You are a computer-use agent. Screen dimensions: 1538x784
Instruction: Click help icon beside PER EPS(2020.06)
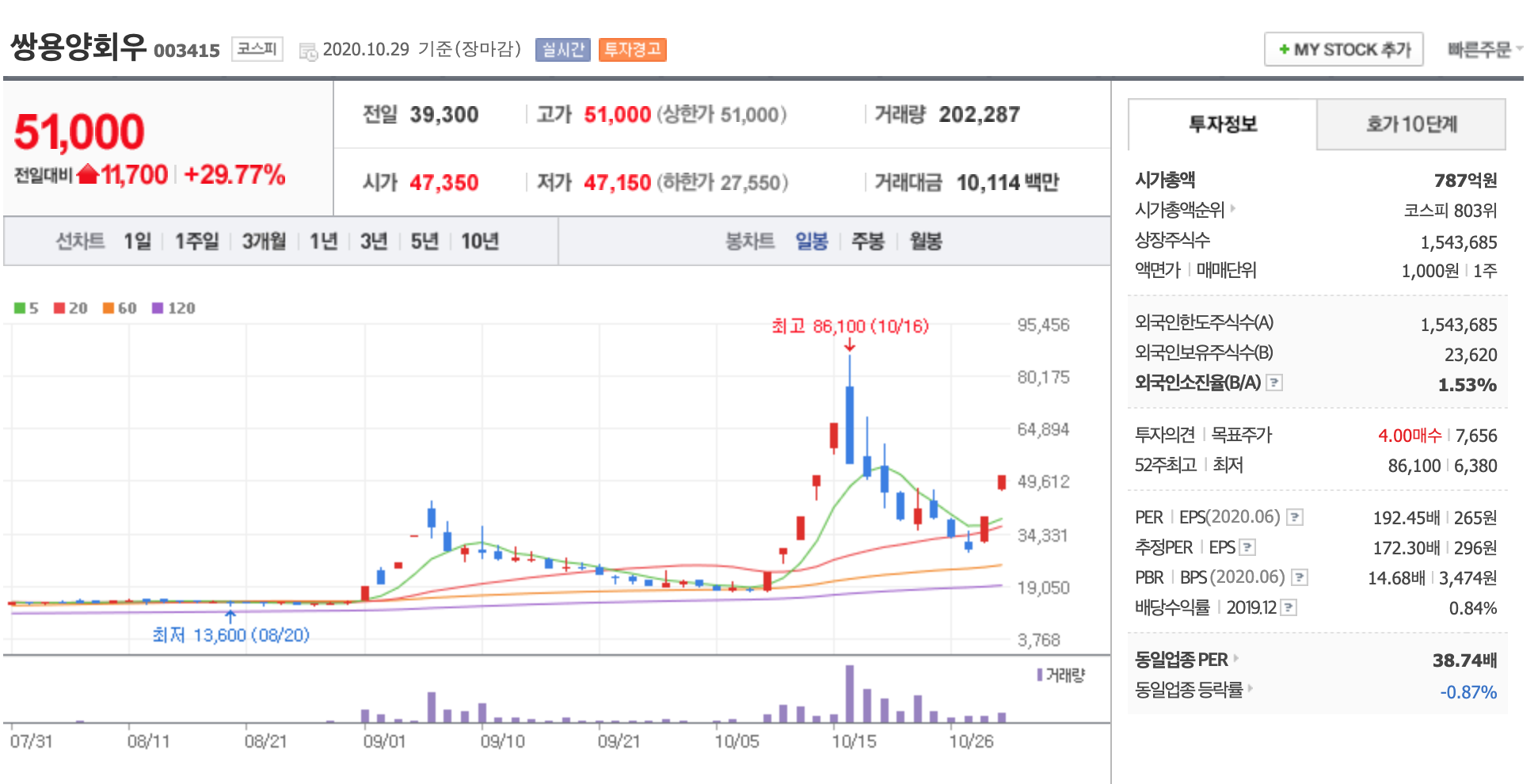pos(1294,517)
